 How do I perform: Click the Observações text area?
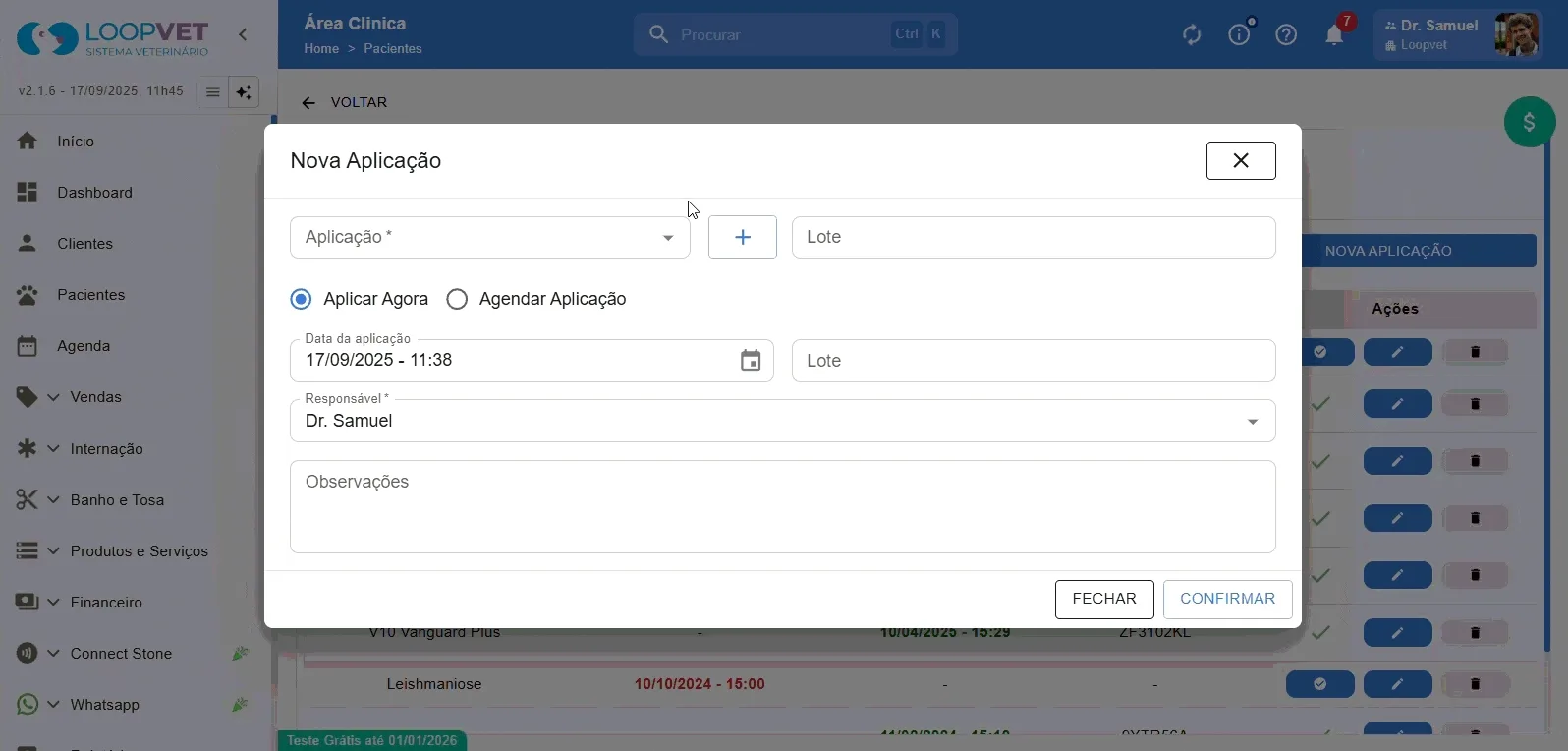[x=783, y=507]
